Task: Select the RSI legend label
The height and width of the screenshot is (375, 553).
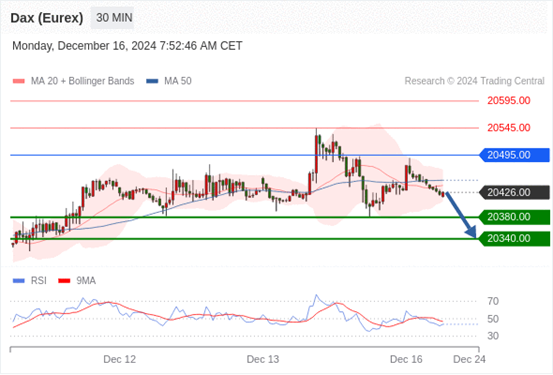Action: pyautogui.click(x=38, y=281)
